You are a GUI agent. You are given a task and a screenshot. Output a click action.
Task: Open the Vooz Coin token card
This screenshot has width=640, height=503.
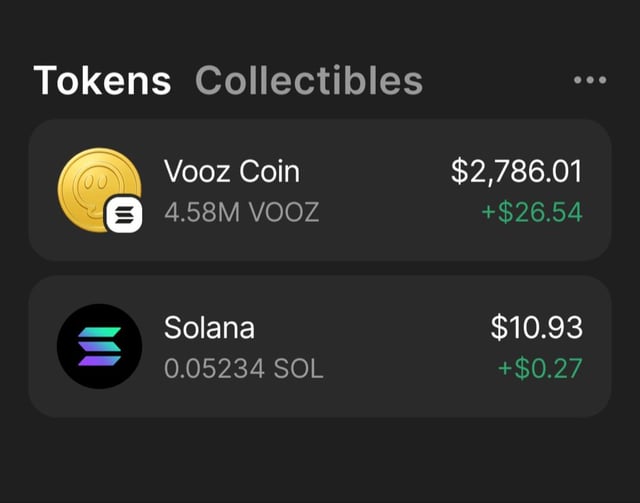coord(380,190)
